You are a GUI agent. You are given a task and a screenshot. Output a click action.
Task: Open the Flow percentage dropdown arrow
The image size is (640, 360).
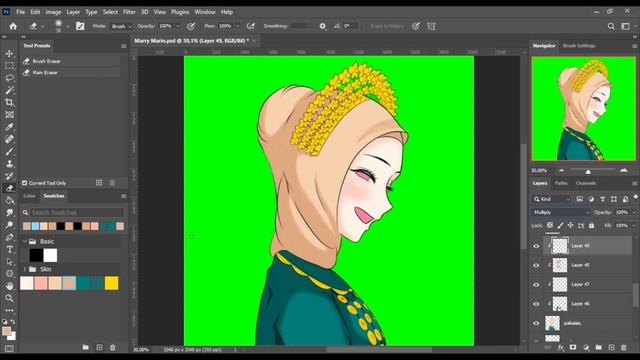point(238,26)
